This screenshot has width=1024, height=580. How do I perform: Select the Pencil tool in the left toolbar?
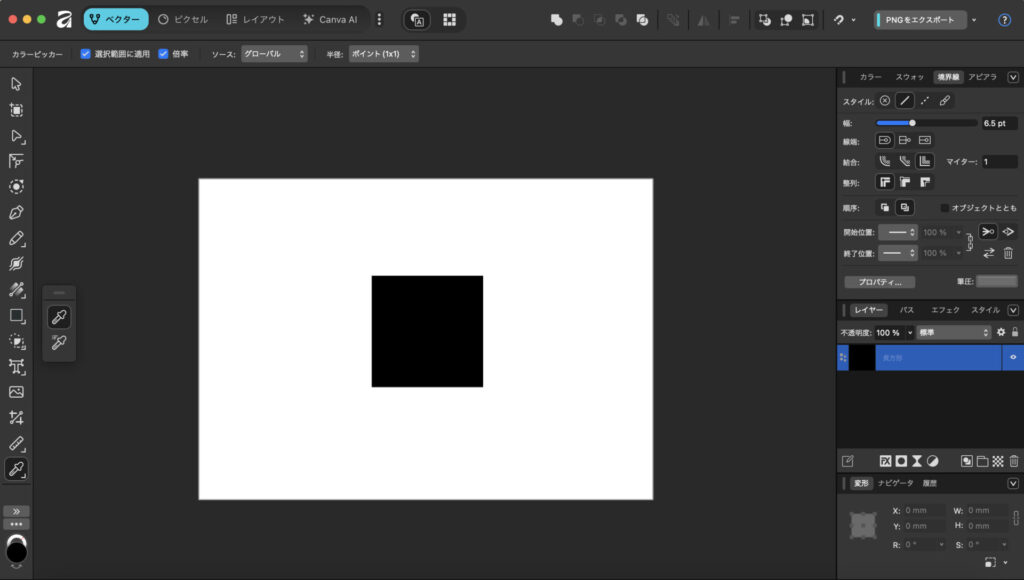pyautogui.click(x=16, y=238)
